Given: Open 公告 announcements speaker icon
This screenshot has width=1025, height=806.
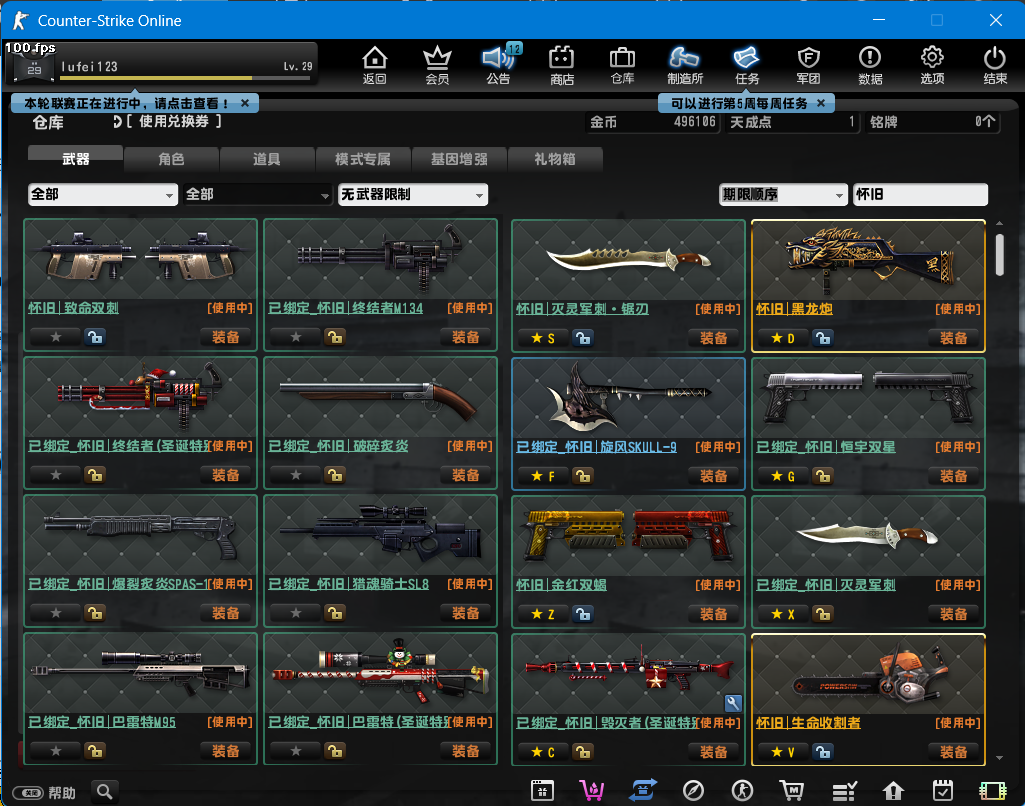Looking at the screenshot, I should [x=498, y=65].
